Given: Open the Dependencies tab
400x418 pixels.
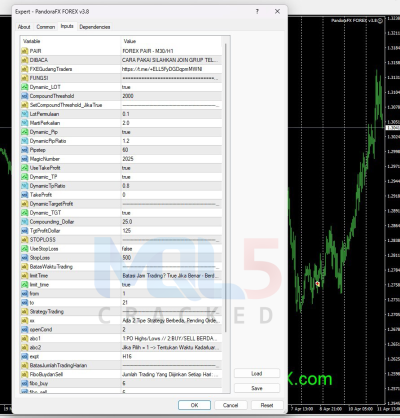Looking at the screenshot, I should click(95, 27).
